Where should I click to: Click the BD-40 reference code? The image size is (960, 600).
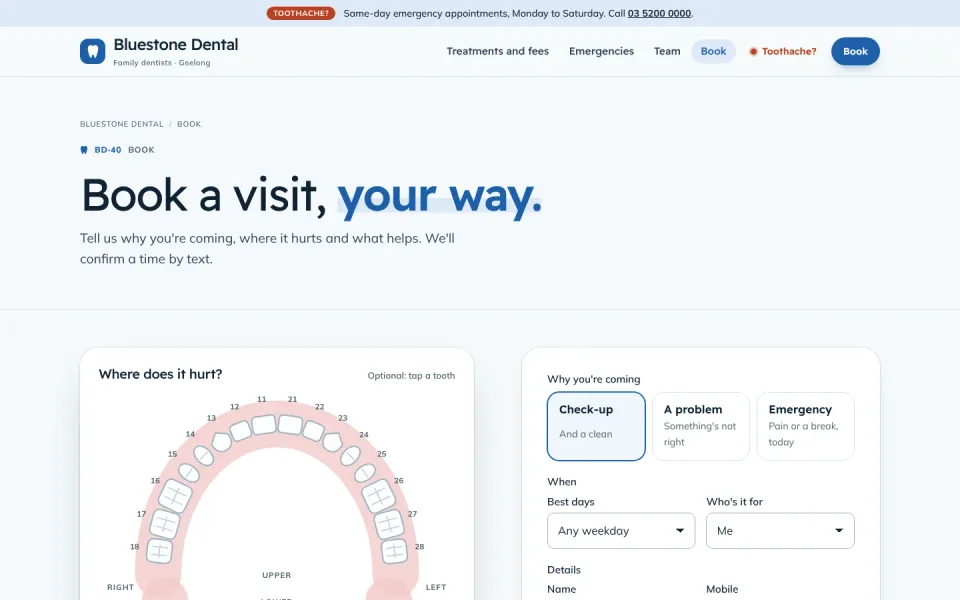pyautogui.click(x=108, y=150)
